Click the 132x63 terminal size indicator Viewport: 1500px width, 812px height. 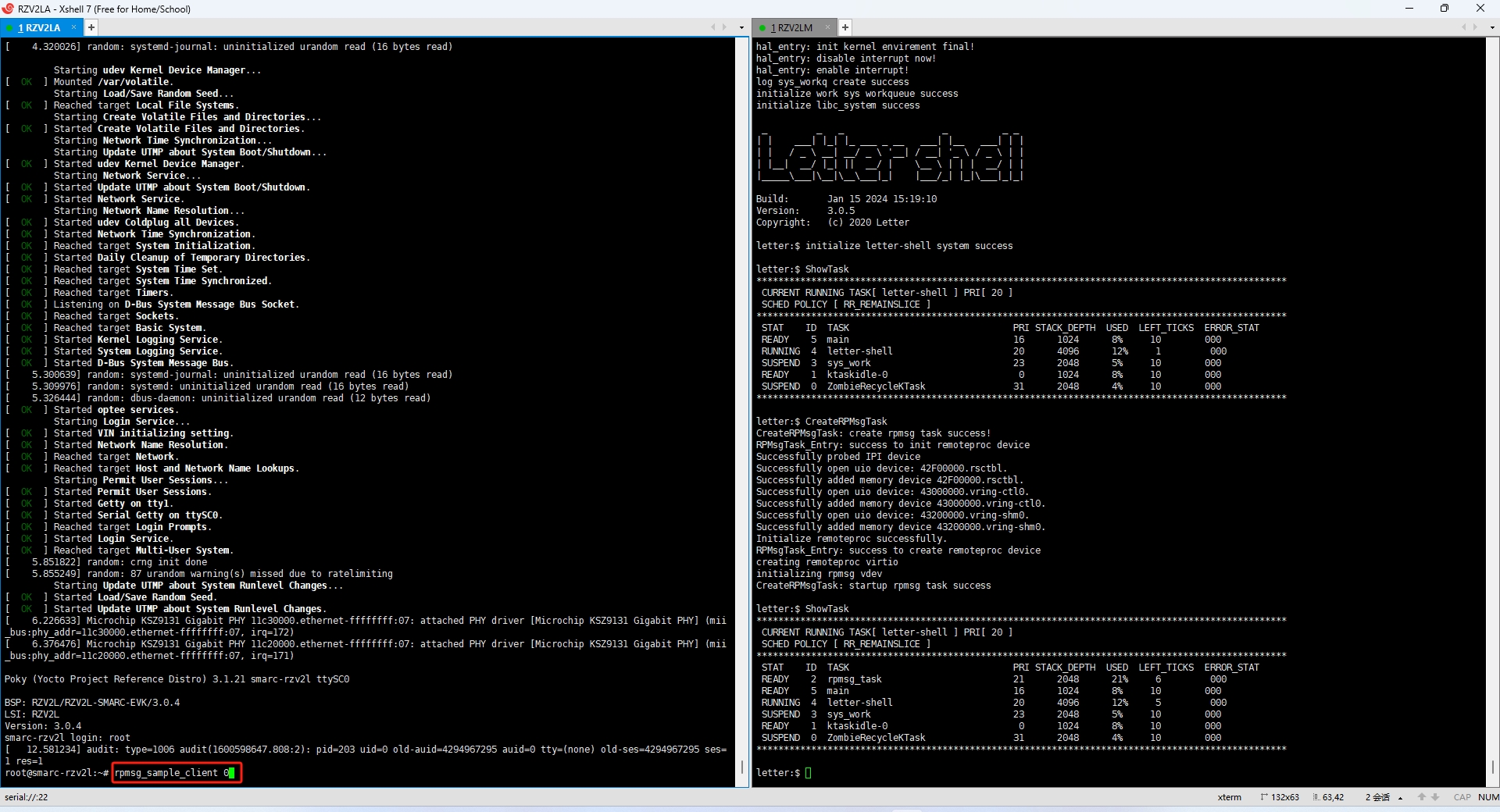tap(1280, 797)
